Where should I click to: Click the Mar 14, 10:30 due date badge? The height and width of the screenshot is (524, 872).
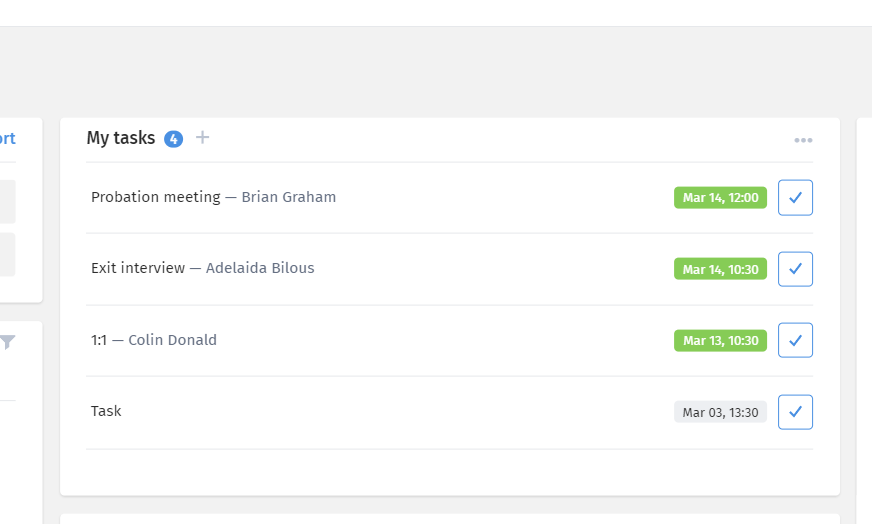(720, 269)
